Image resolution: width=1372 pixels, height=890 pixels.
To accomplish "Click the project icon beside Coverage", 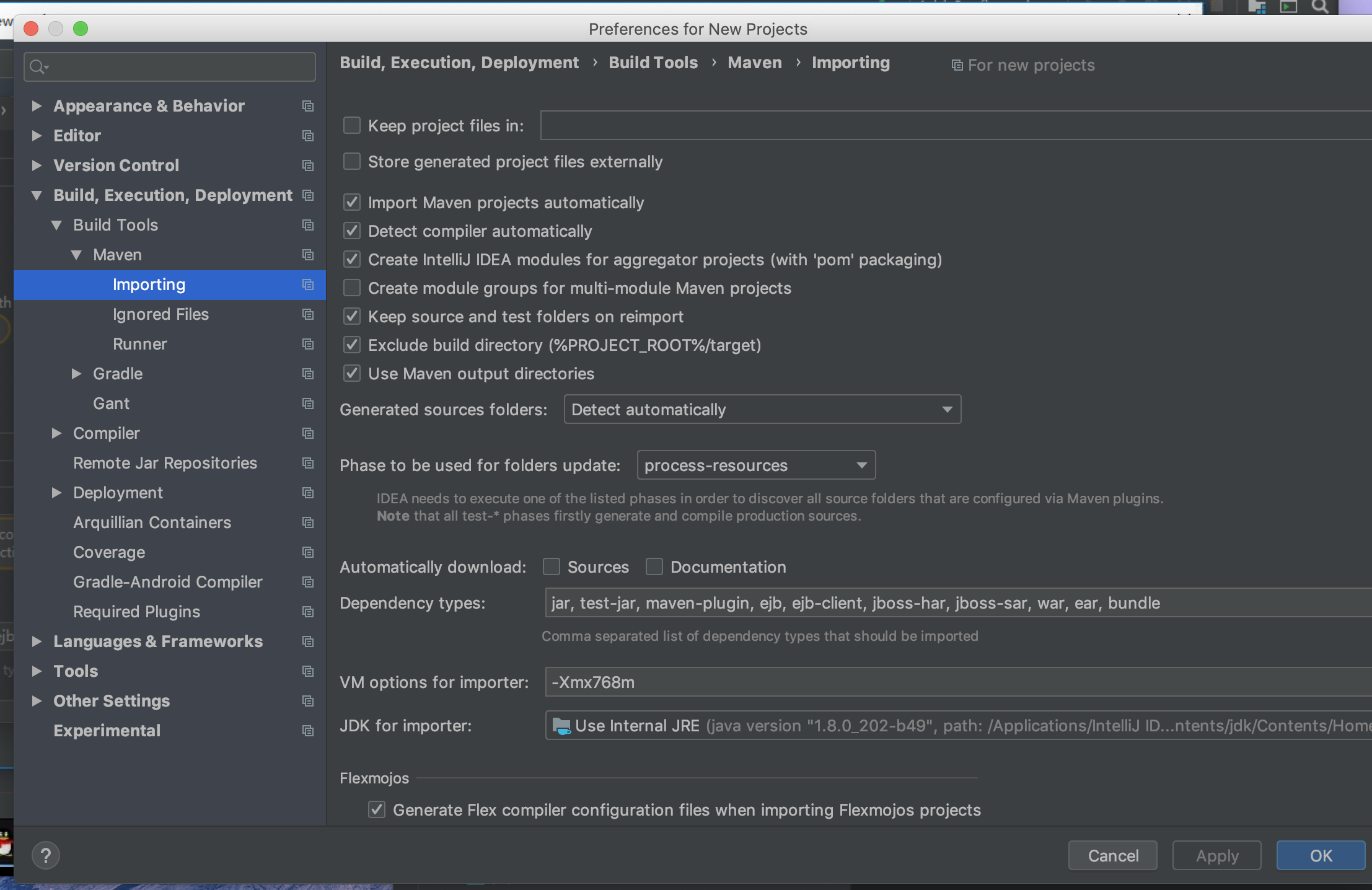I will 307,552.
